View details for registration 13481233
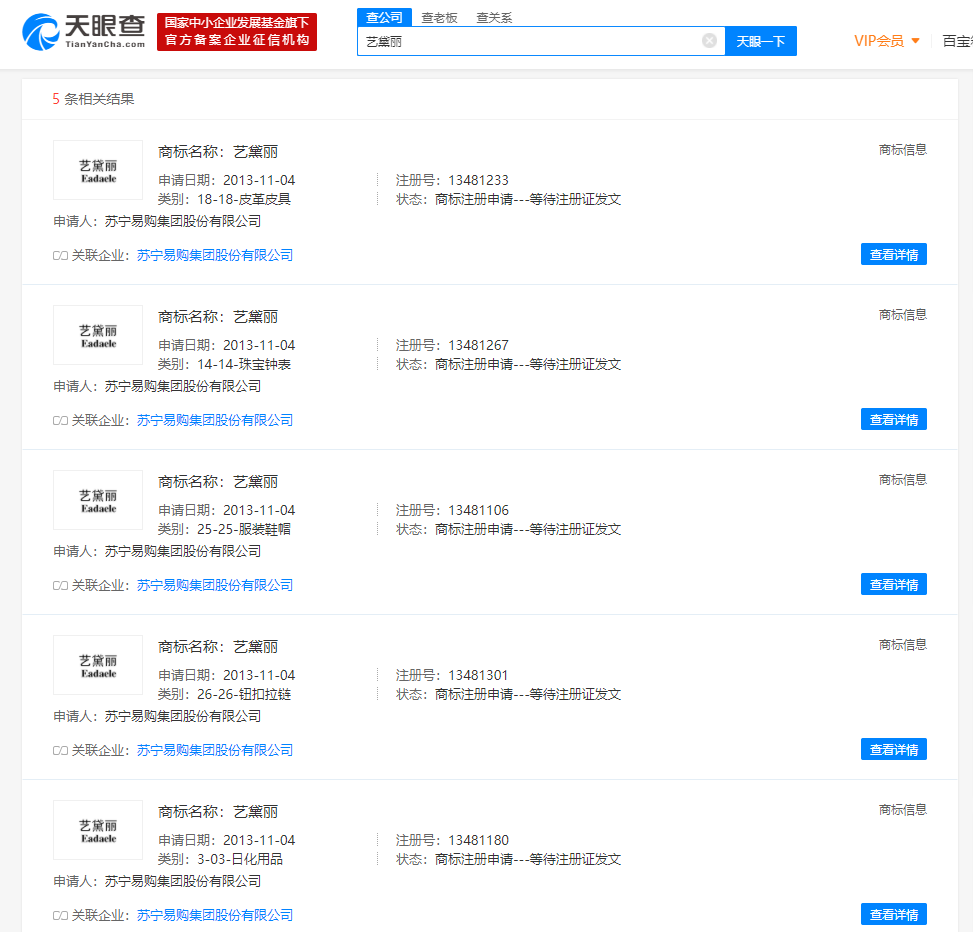 click(894, 254)
